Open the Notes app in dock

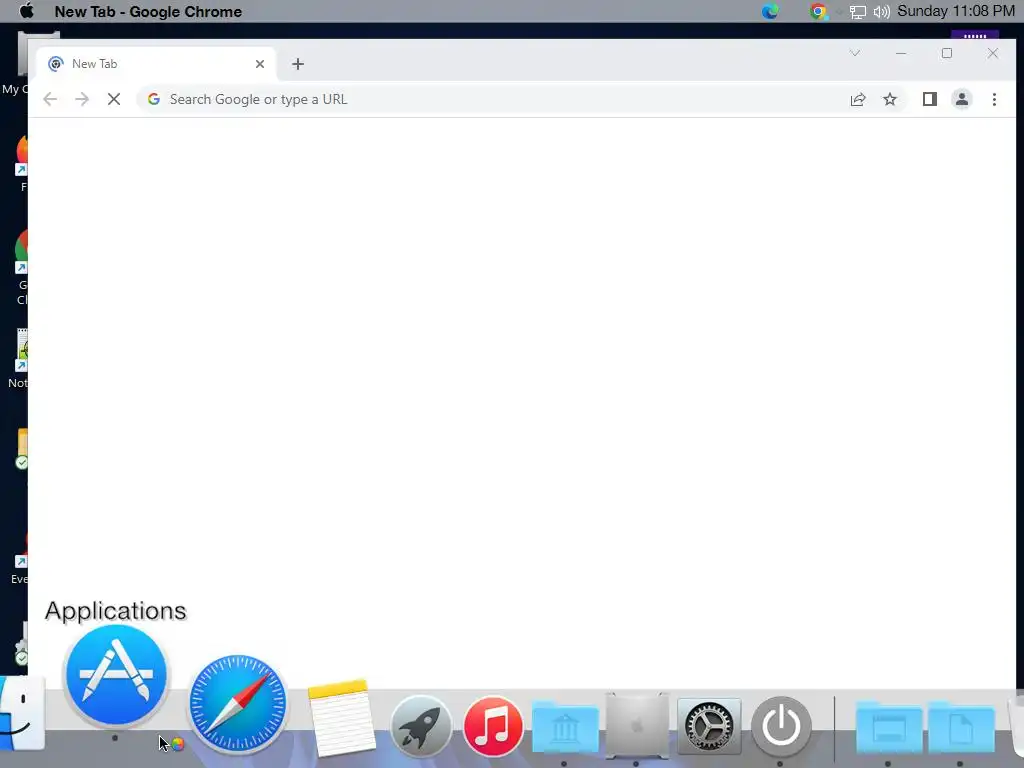tap(341, 717)
